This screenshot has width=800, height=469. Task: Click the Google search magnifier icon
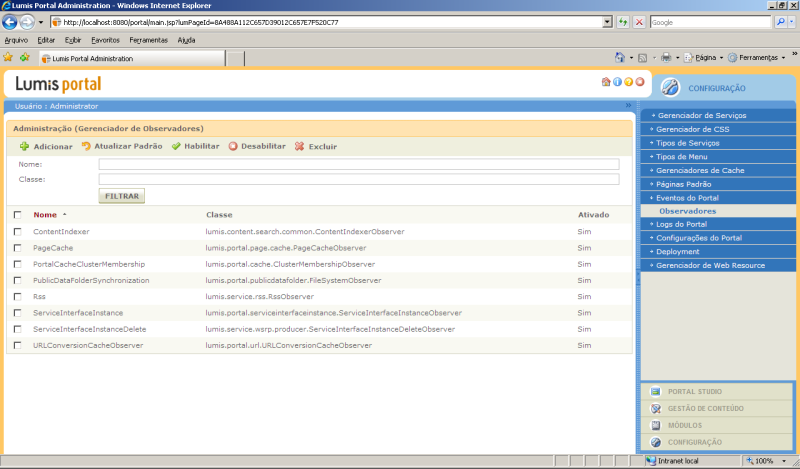780,22
